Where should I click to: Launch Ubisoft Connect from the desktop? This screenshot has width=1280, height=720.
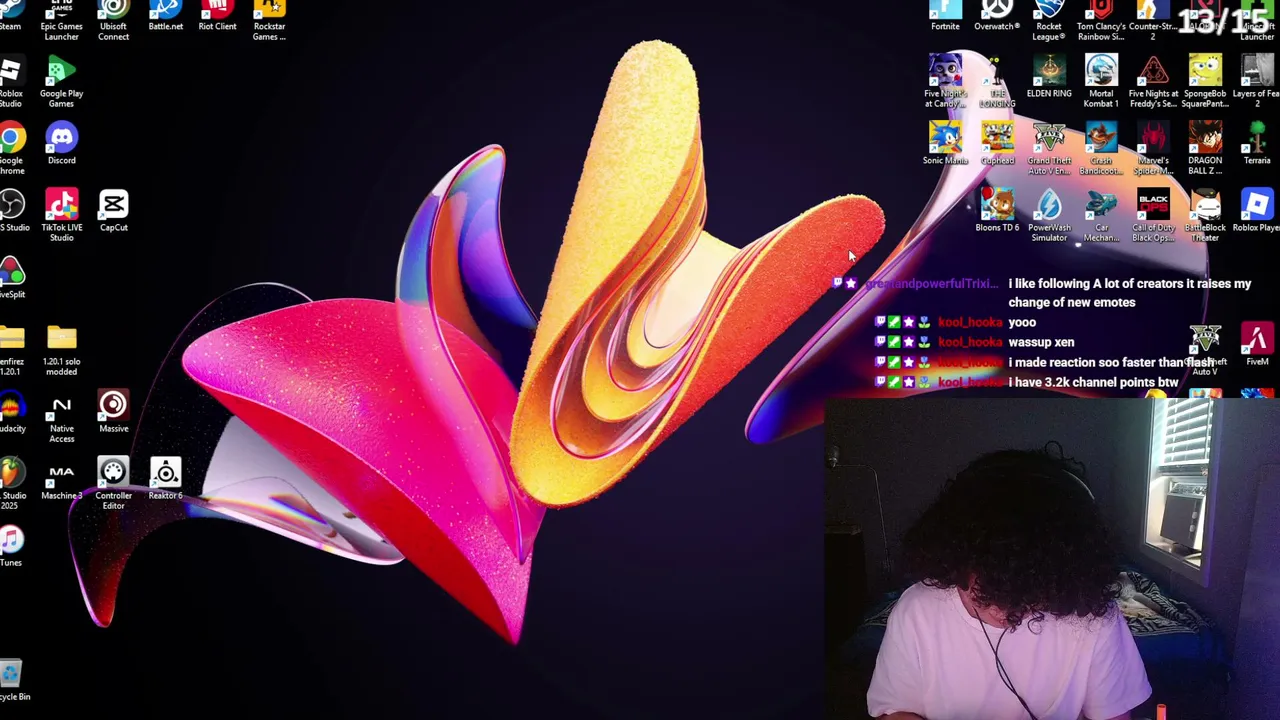click(113, 20)
